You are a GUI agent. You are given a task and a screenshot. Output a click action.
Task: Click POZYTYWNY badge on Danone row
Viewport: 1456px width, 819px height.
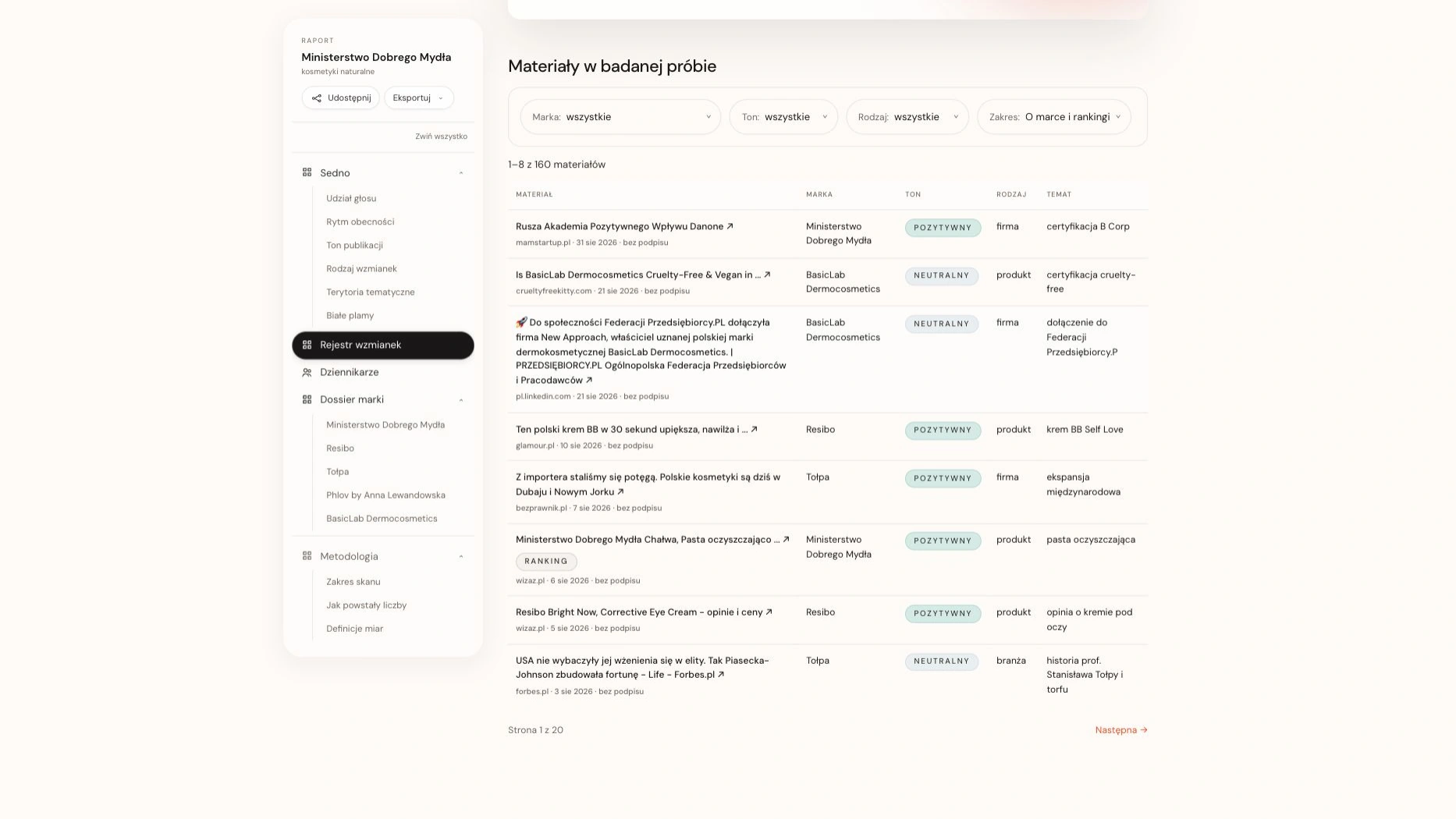[943, 228]
